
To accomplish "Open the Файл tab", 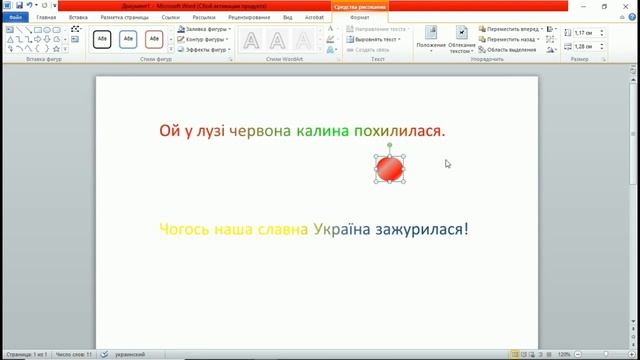I will [x=16, y=18].
